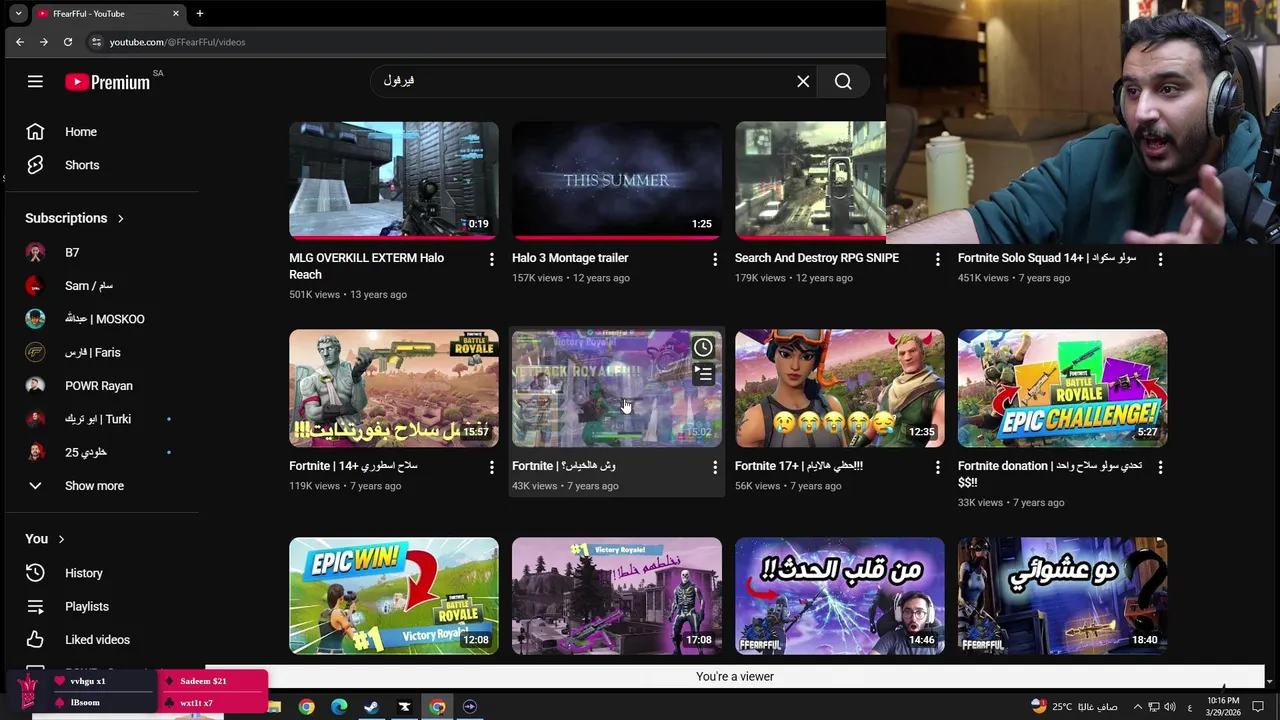
Task: Go back using the browser back arrow
Action: [19, 42]
